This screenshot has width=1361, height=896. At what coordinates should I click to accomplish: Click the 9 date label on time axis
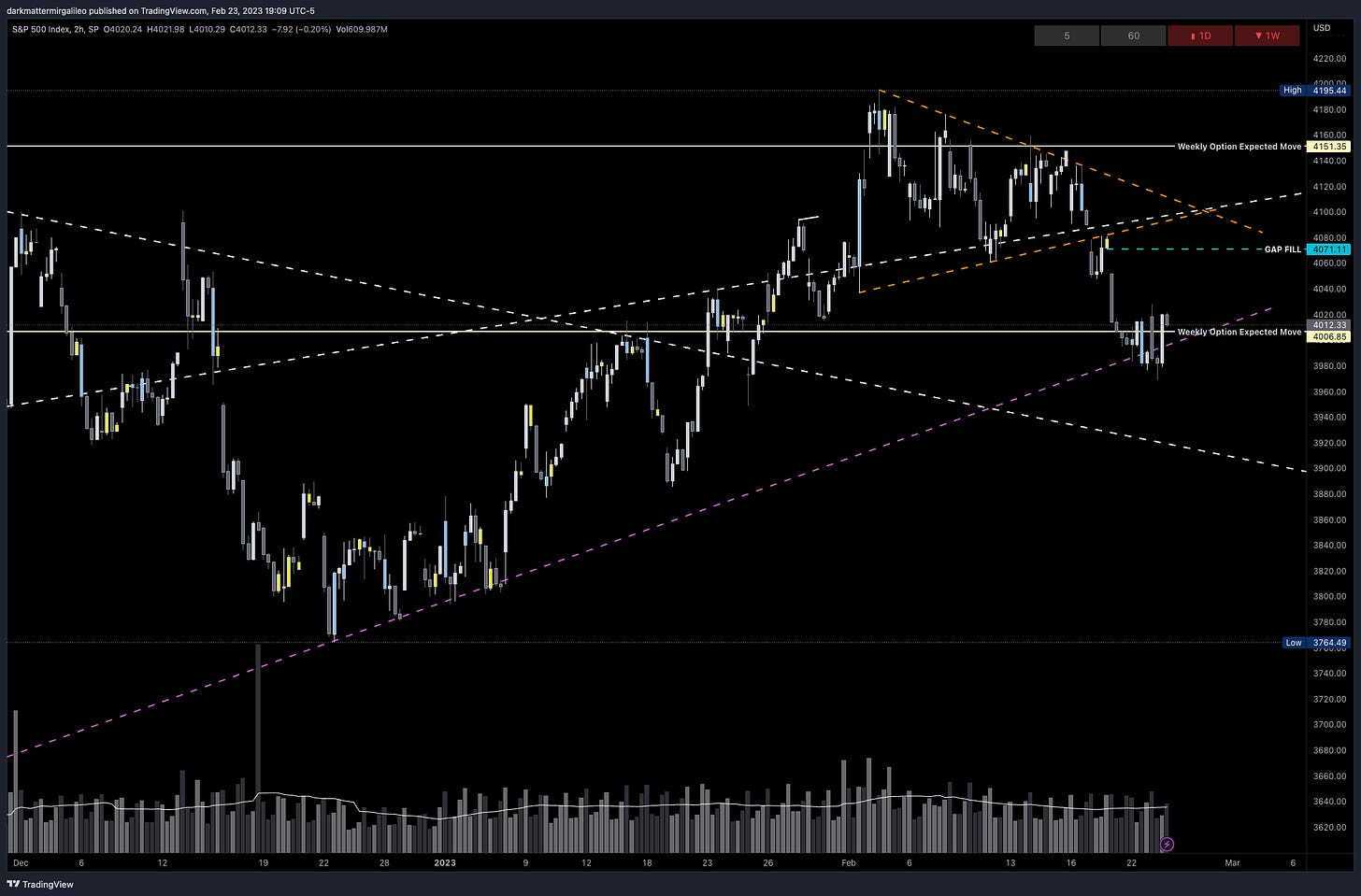(x=525, y=862)
